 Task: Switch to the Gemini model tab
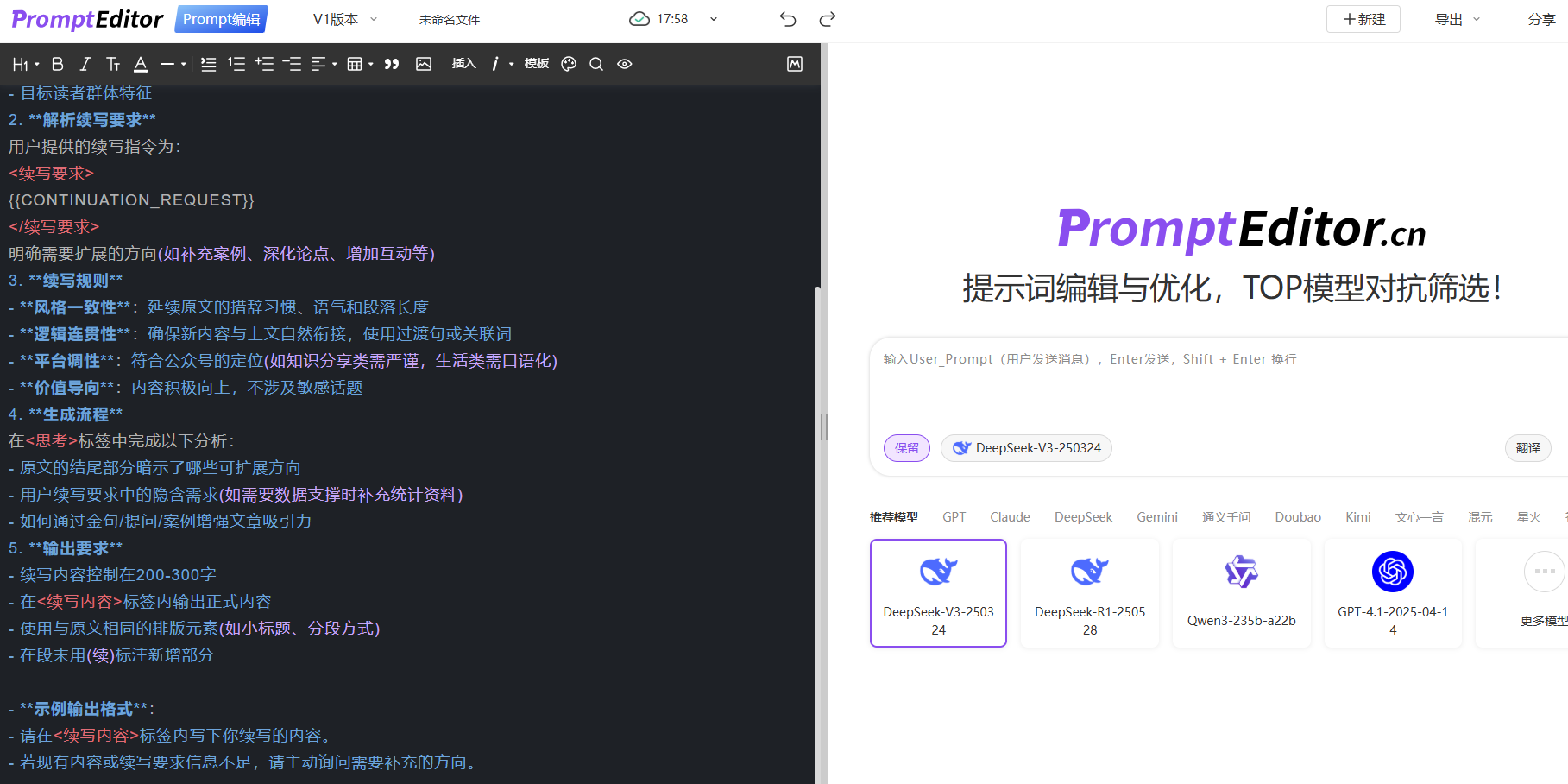pos(1157,516)
